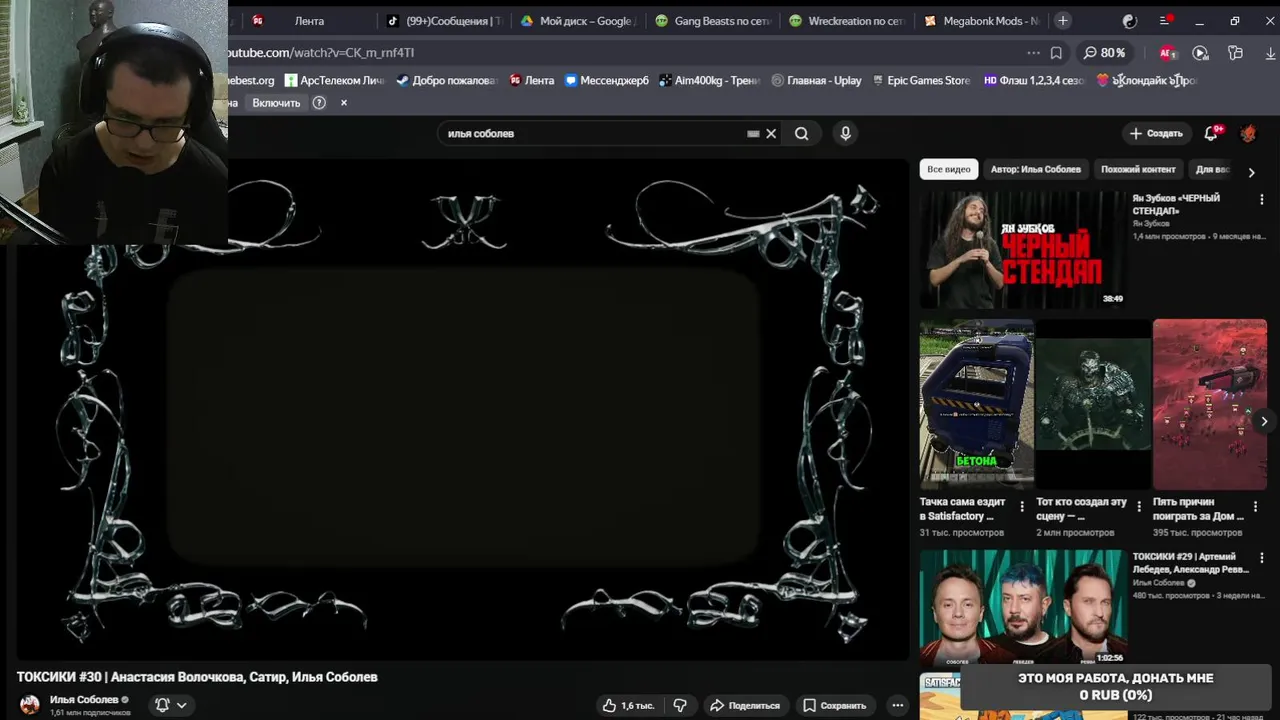This screenshot has height=720, width=1280.
Task: Open Илья Соболев channel avatar
Action: [30, 705]
